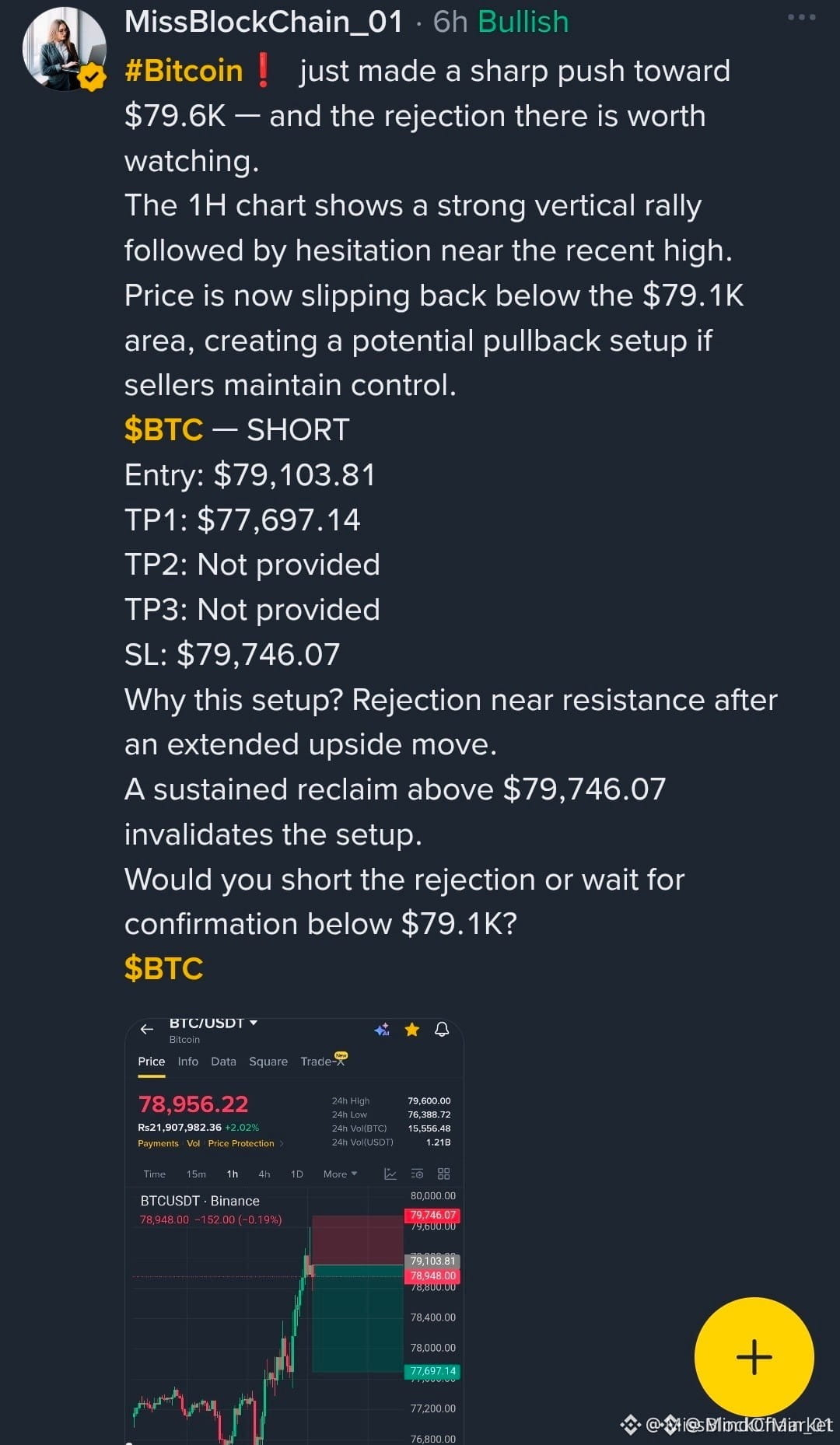Viewport: 840px width, 1445px height.
Task: Tap the yellow plus create-post button
Action: pos(754,1357)
